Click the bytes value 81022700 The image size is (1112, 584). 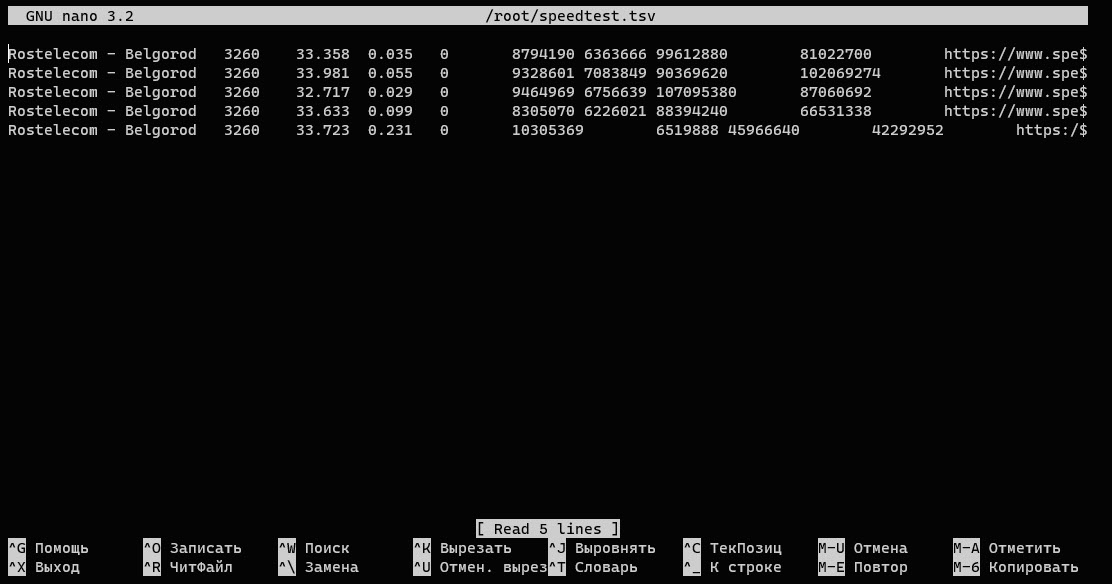(836, 54)
